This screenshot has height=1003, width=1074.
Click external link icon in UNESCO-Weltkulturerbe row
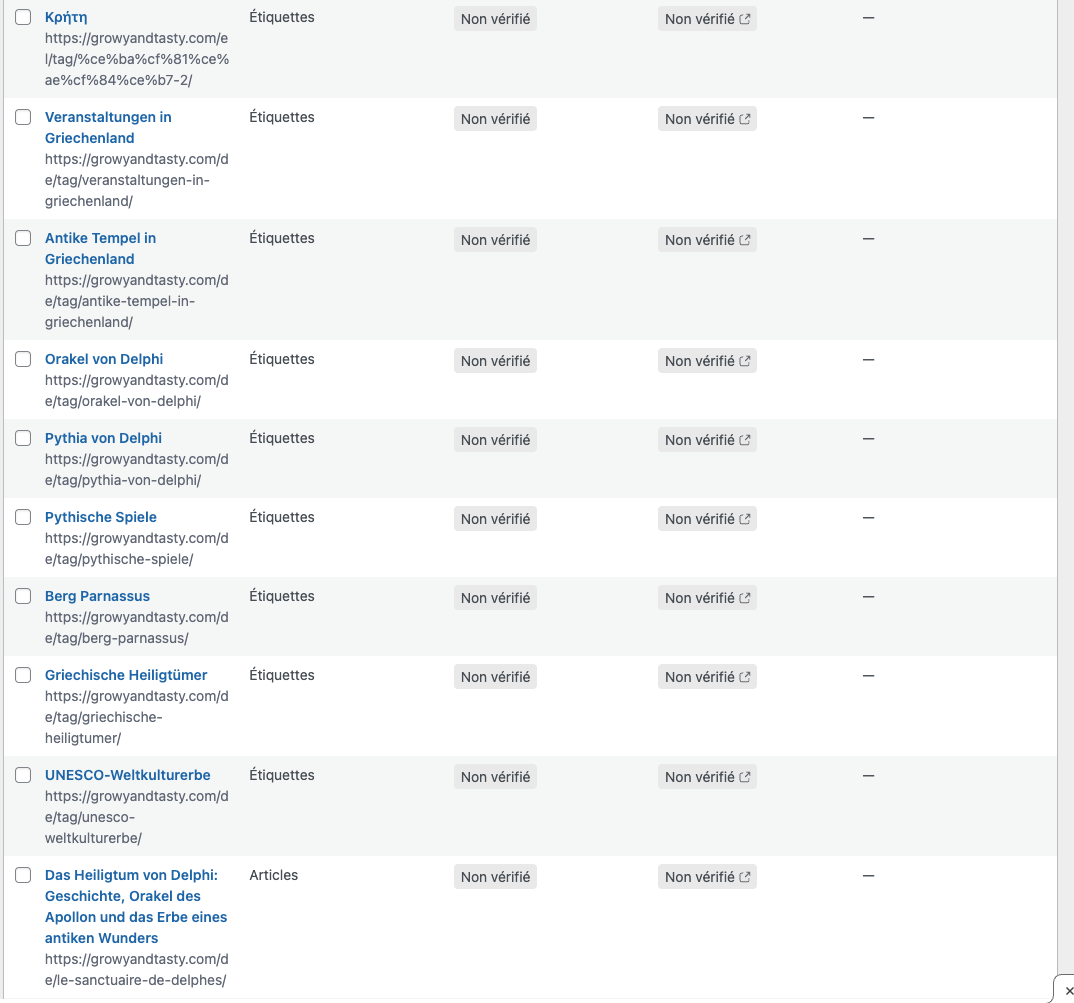pyautogui.click(x=744, y=777)
